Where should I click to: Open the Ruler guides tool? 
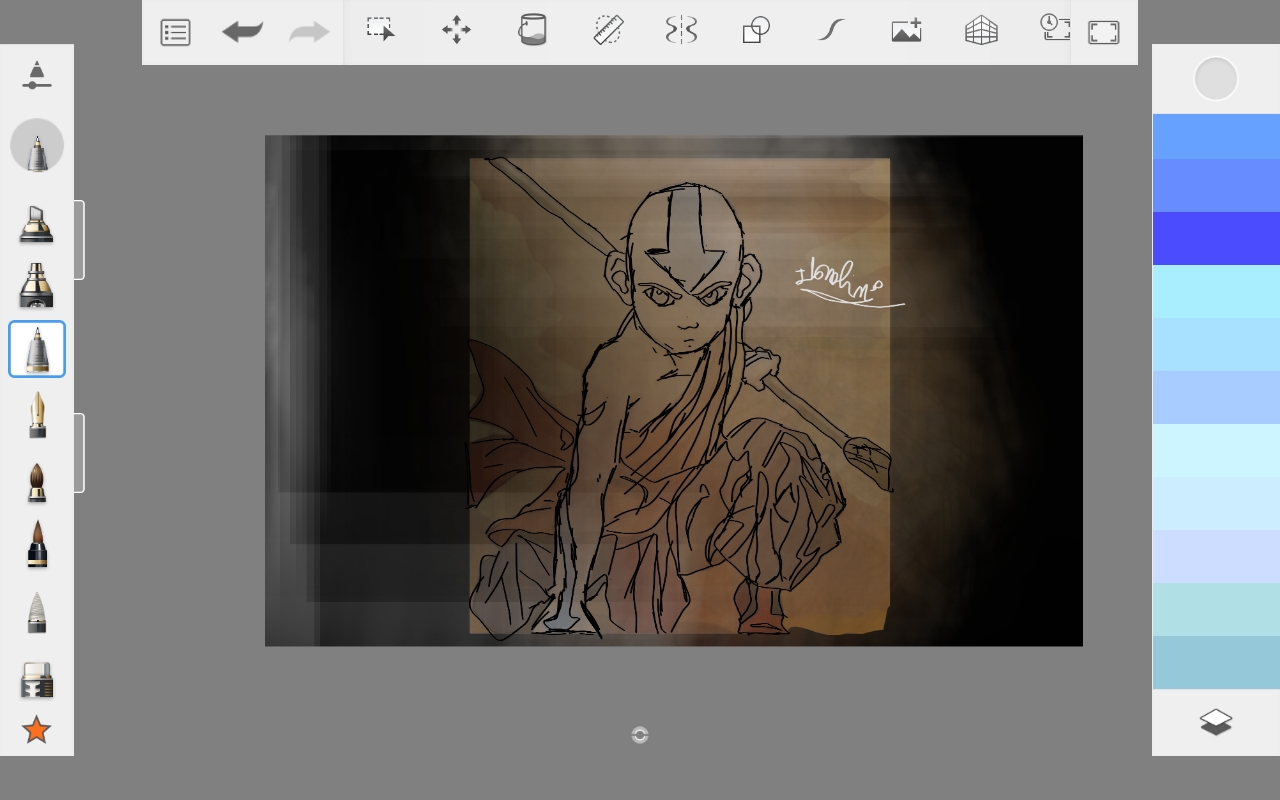tap(608, 30)
